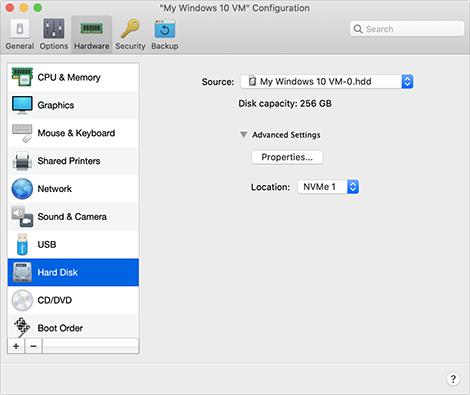Viewport: 470px width, 395px height.
Task: Add a new hardware device with plus button
Action: tap(16, 346)
